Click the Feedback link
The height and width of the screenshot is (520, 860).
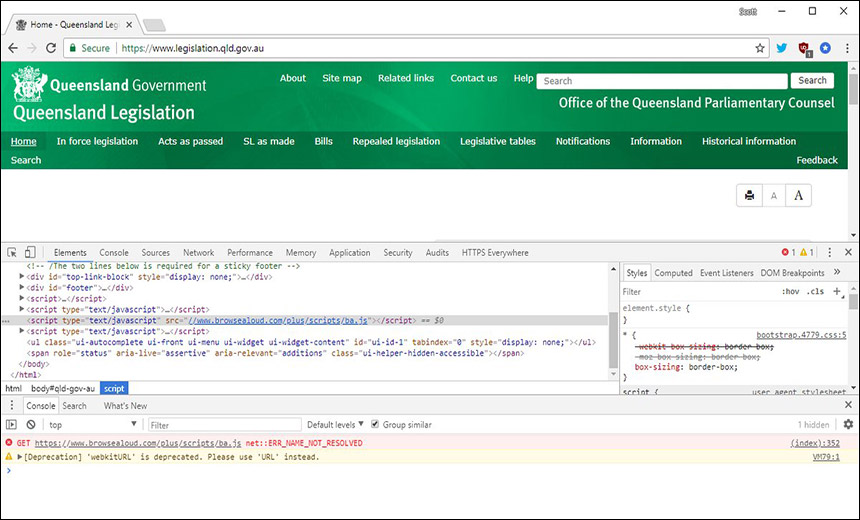click(x=817, y=160)
